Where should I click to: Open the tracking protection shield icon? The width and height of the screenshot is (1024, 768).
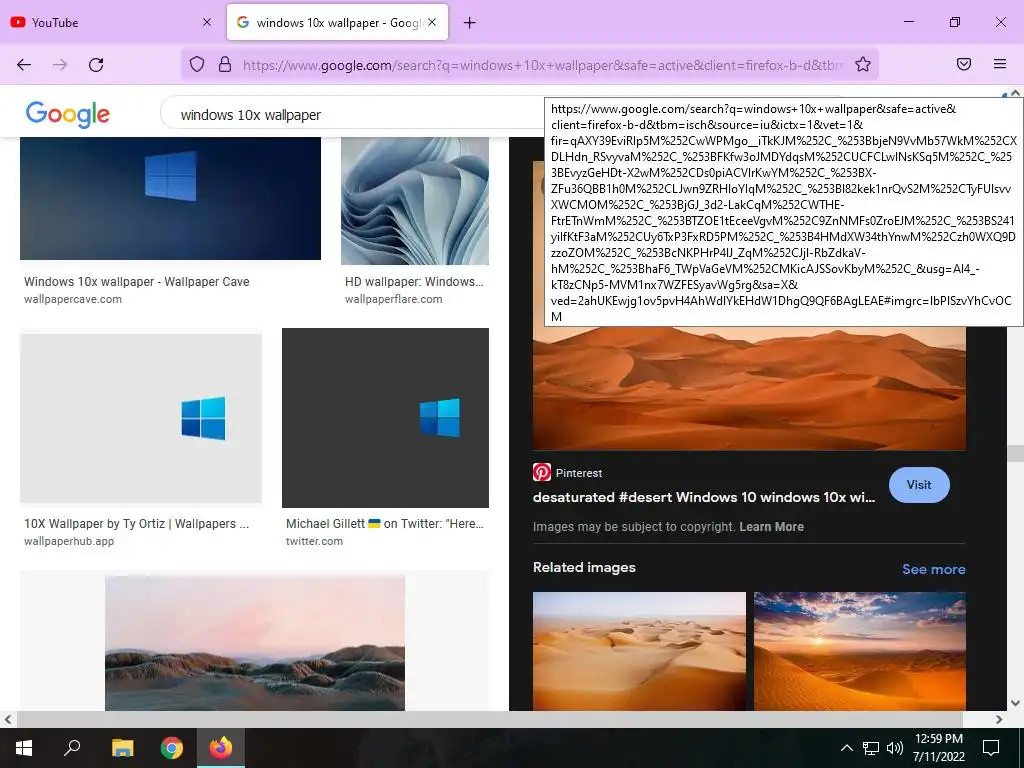click(x=197, y=64)
